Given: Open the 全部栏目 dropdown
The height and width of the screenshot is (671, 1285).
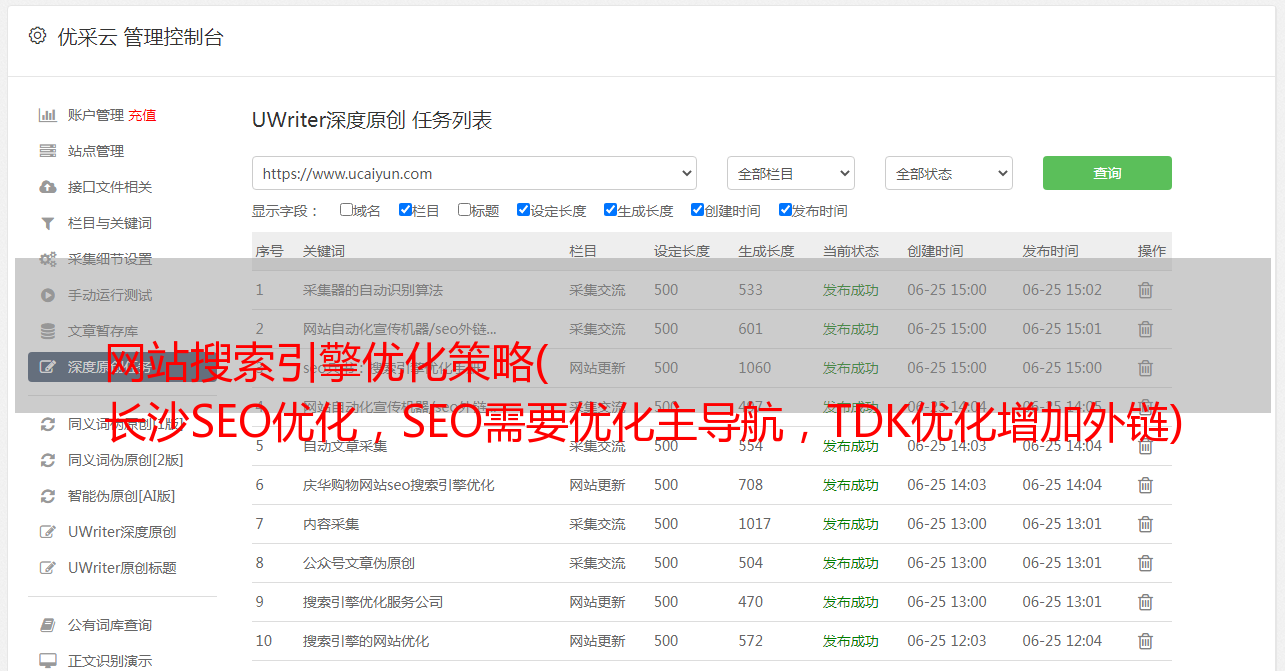Looking at the screenshot, I should tap(791, 173).
